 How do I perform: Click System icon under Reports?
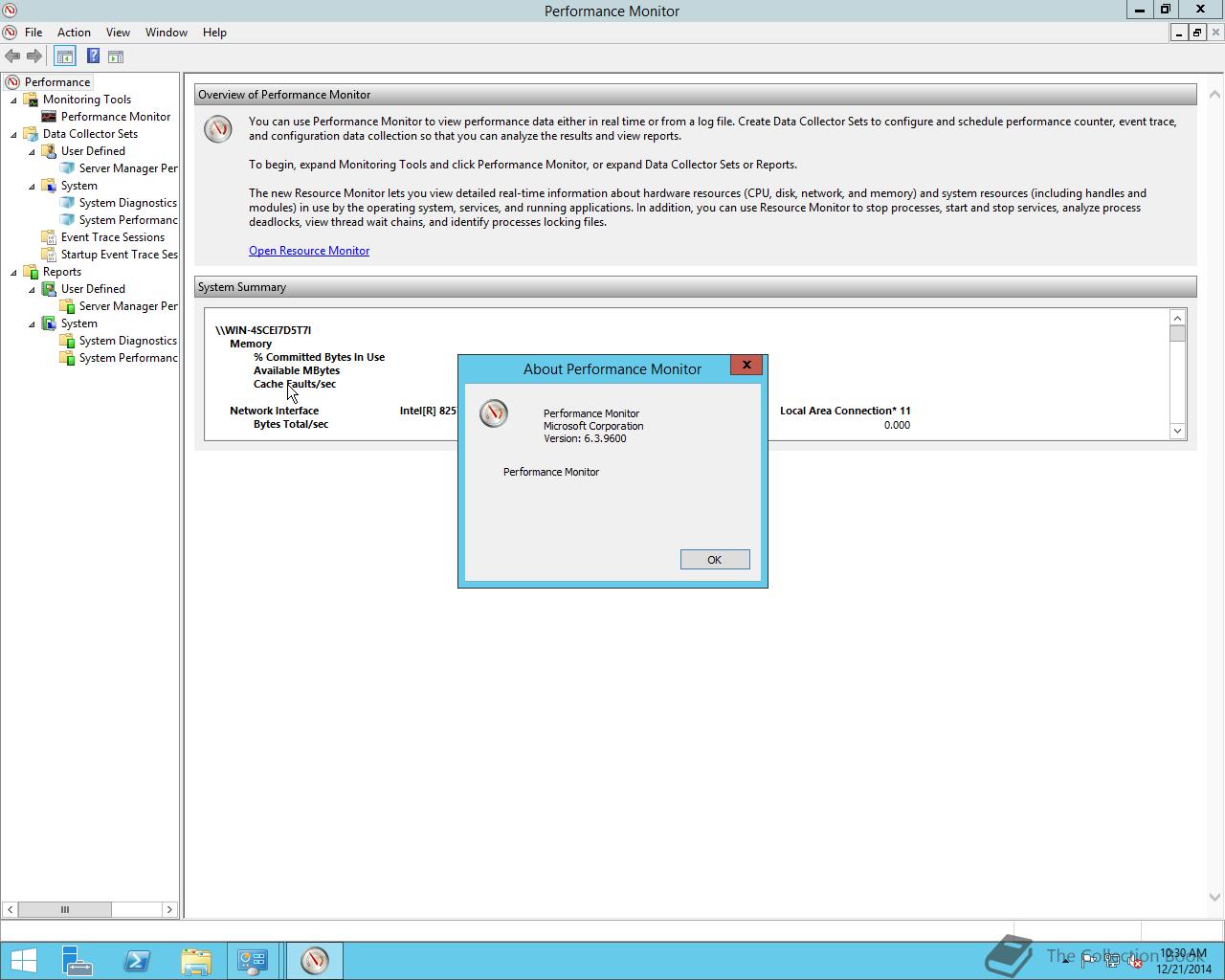pos(49,323)
